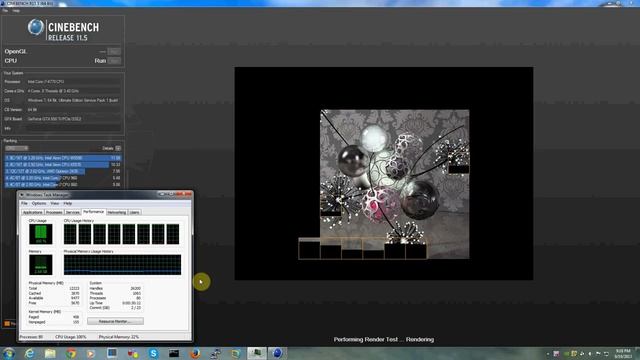Click the Run button beside CPU
Image resolution: width=640 pixels, height=360 pixels.
click(x=114, y=61)
